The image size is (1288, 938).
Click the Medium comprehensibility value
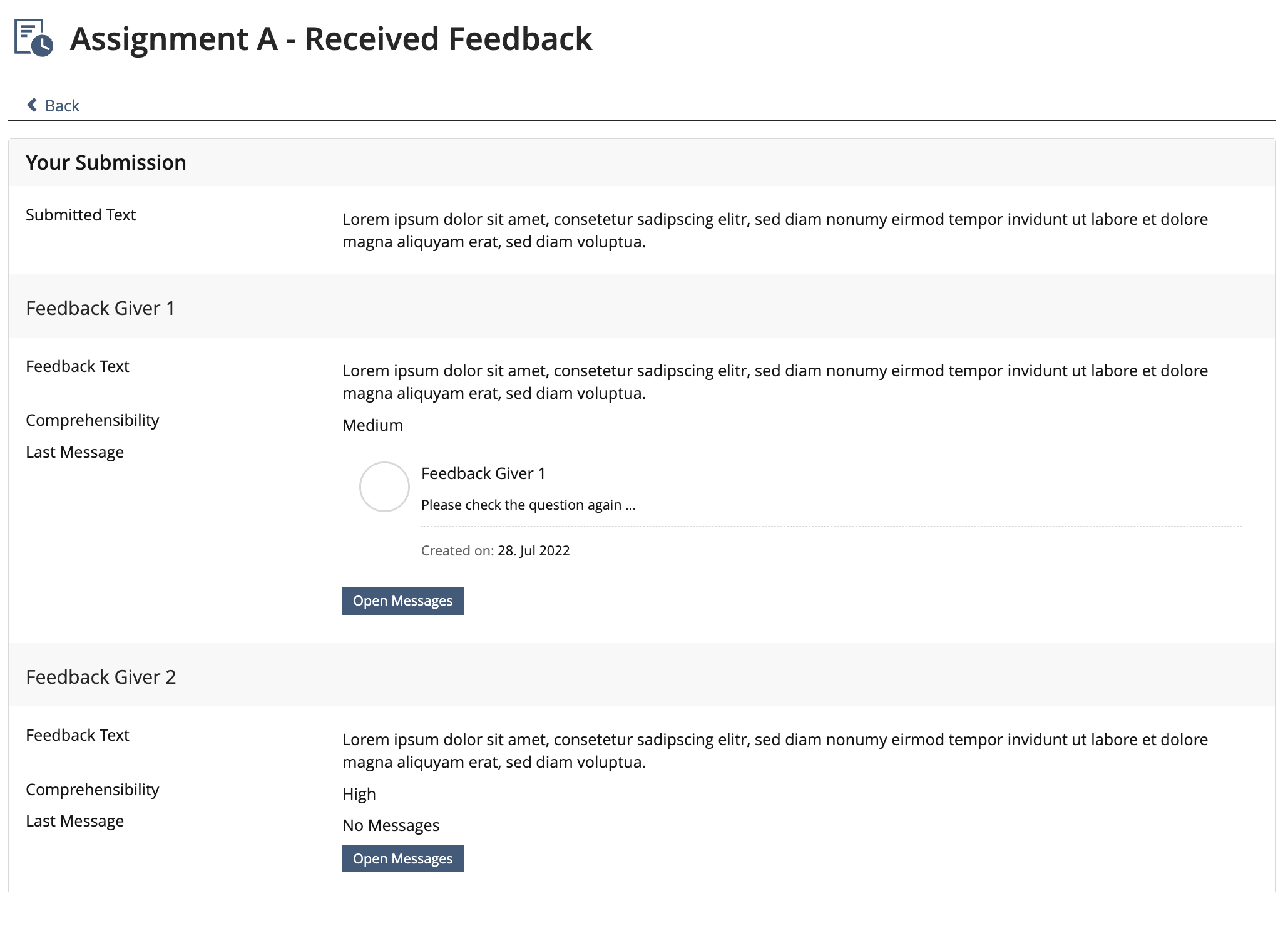[x=372, y=425]
